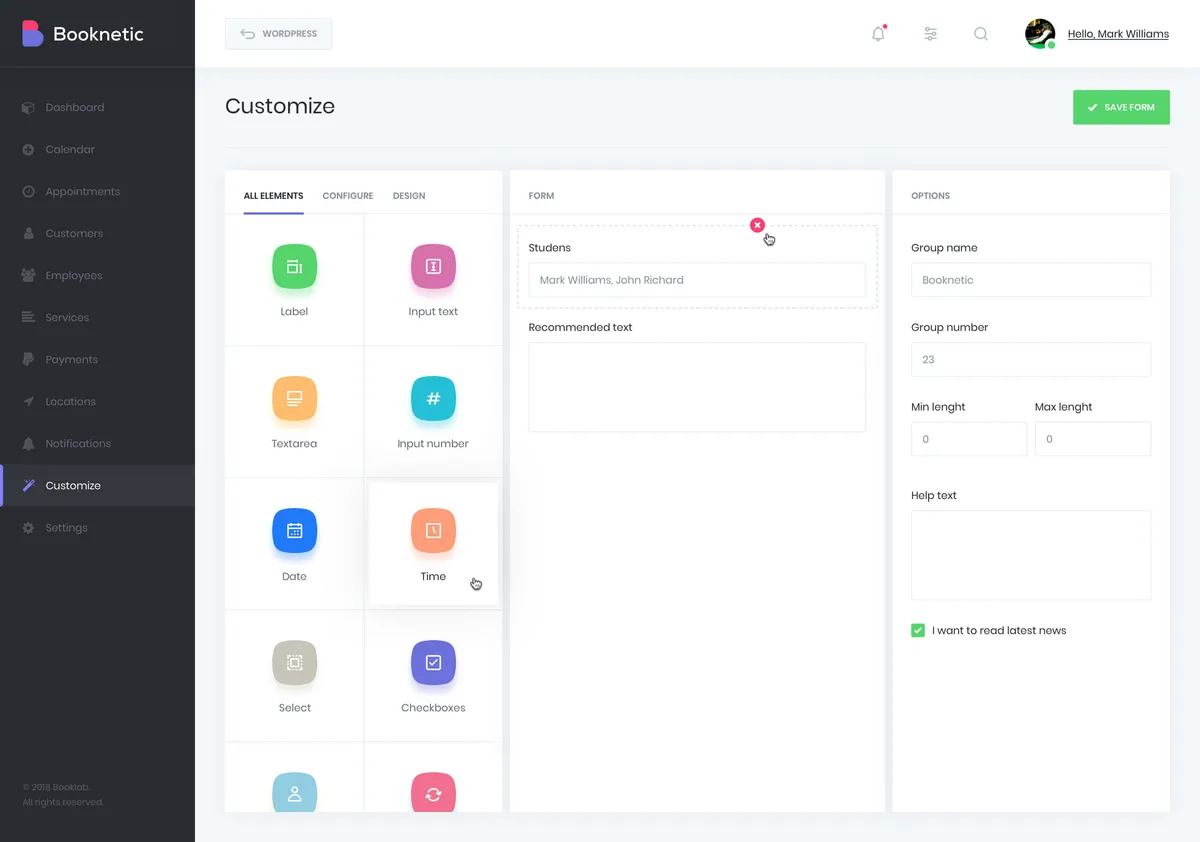Click the Appointments clock icon

pos(28,191)
